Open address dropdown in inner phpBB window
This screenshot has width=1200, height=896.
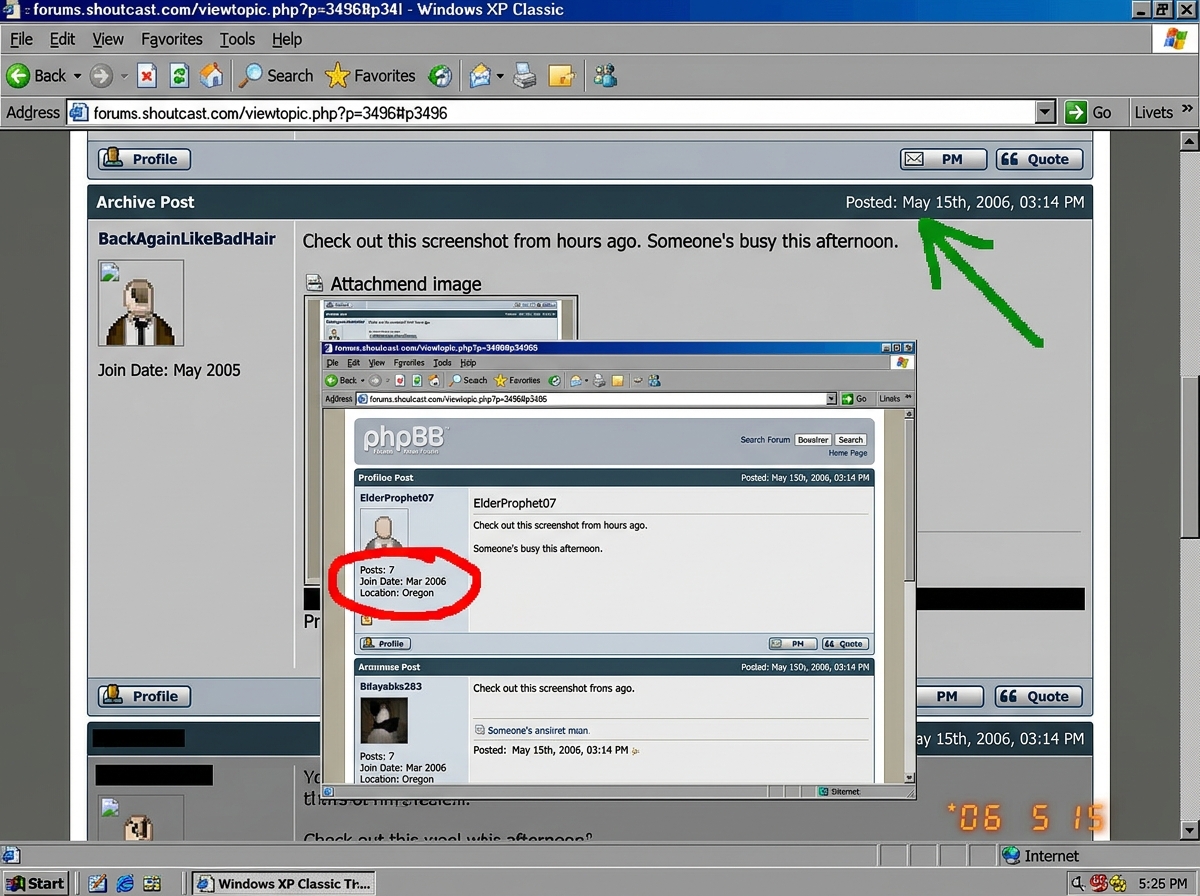point(831,398)
